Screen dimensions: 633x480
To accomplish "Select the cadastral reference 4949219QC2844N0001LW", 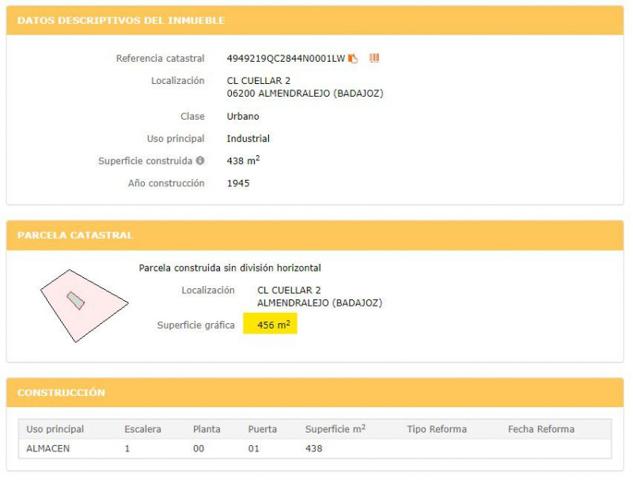I will (285, 58).
